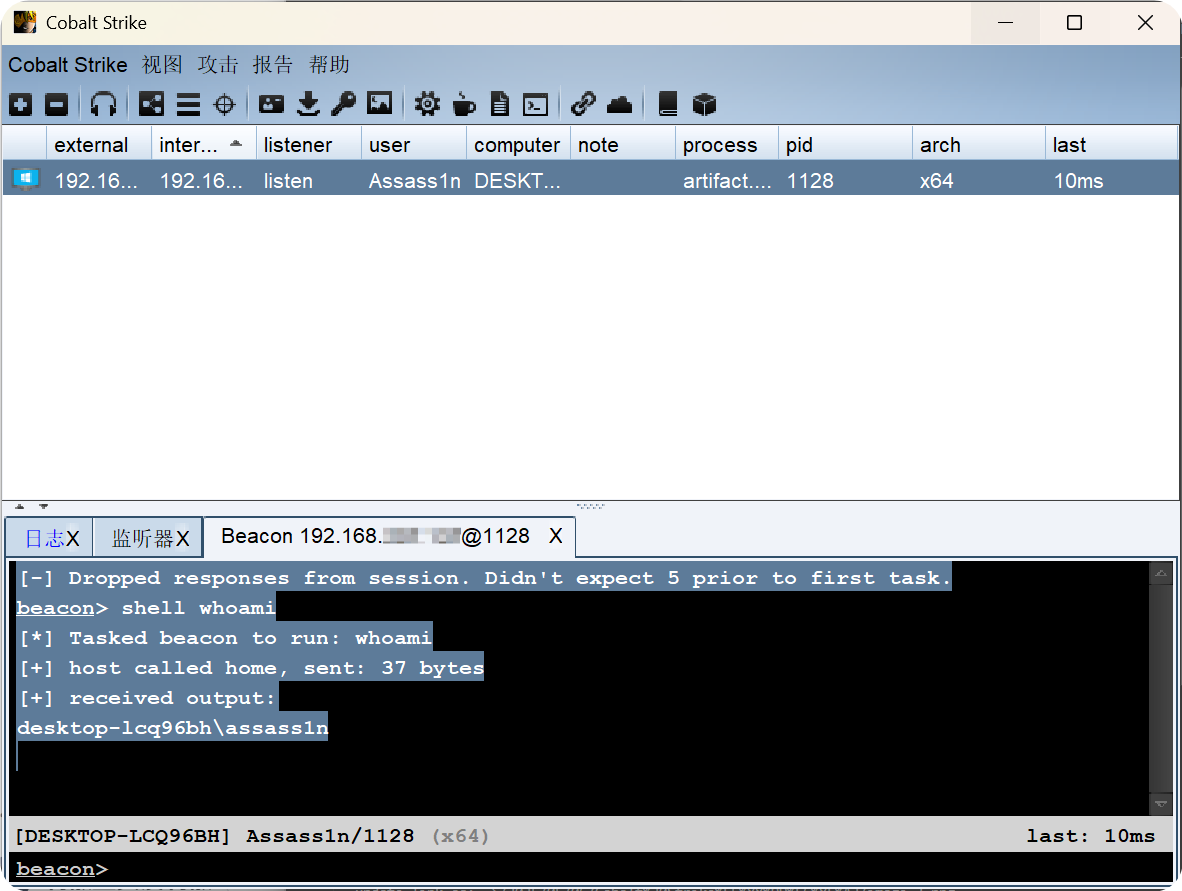This screenshot has width=1182, height=891.
Task: Open Downloaded Files arrow icon
Action: (x=308, y=104)
